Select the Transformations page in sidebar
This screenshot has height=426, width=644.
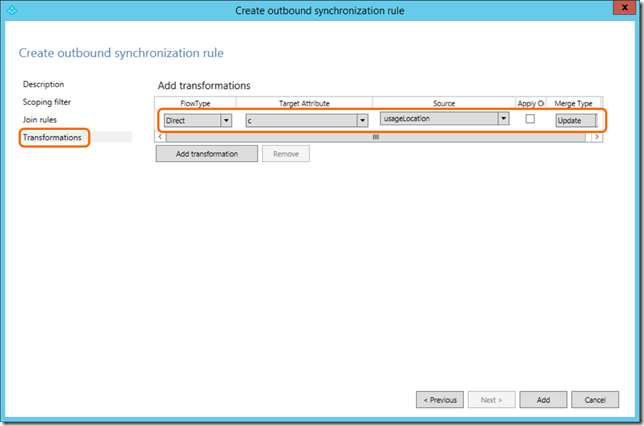(x=52, y=137)
